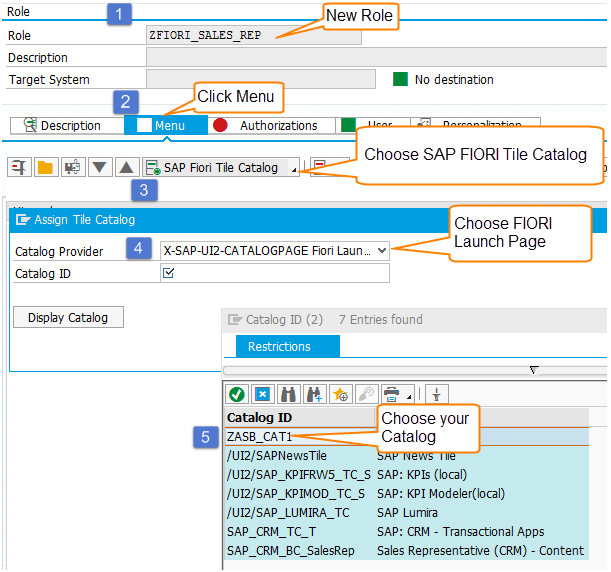Select the ZASB_CAT1 catalog row
611x572 pixels.
click(407, 436)
